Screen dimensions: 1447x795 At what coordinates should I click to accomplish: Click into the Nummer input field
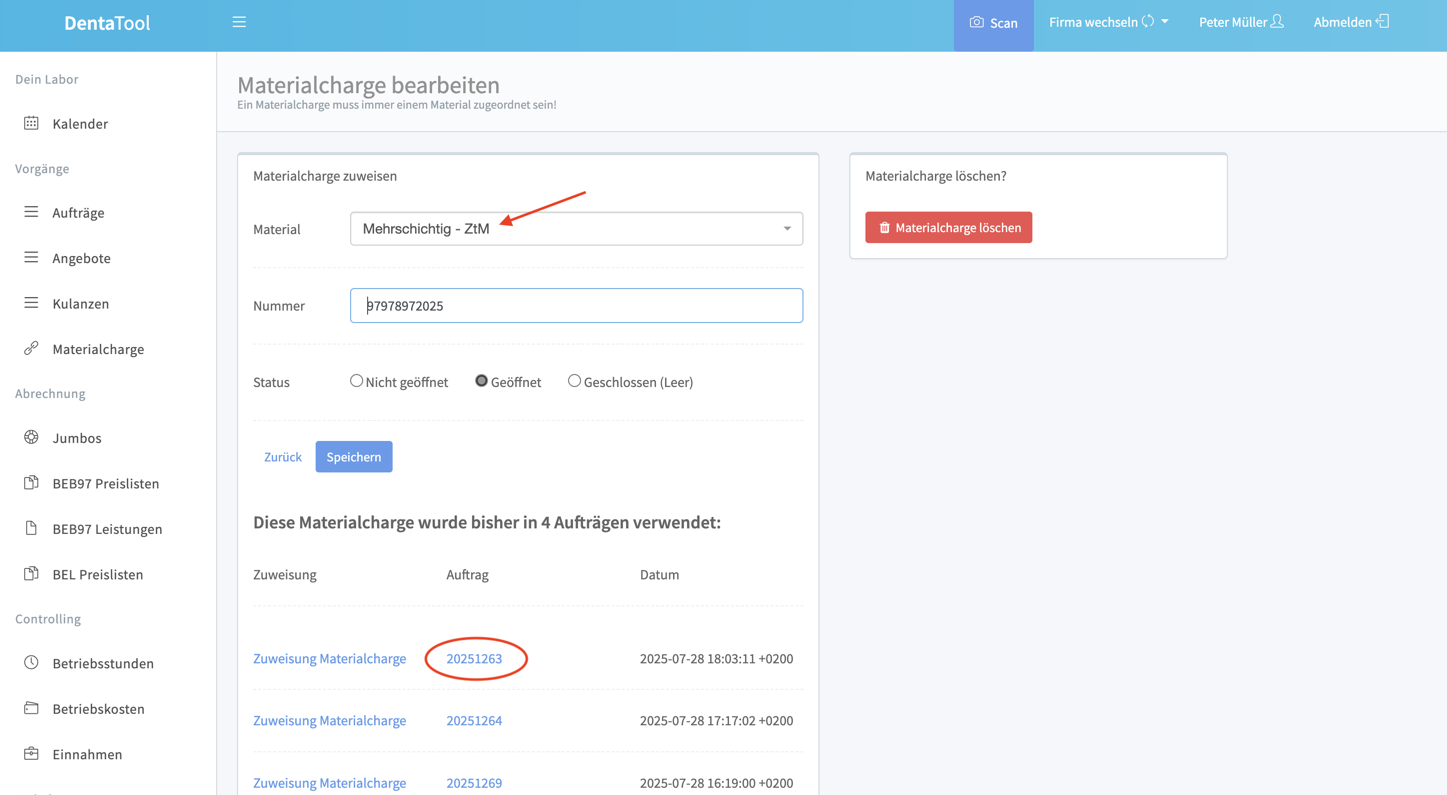pos(576,306)
